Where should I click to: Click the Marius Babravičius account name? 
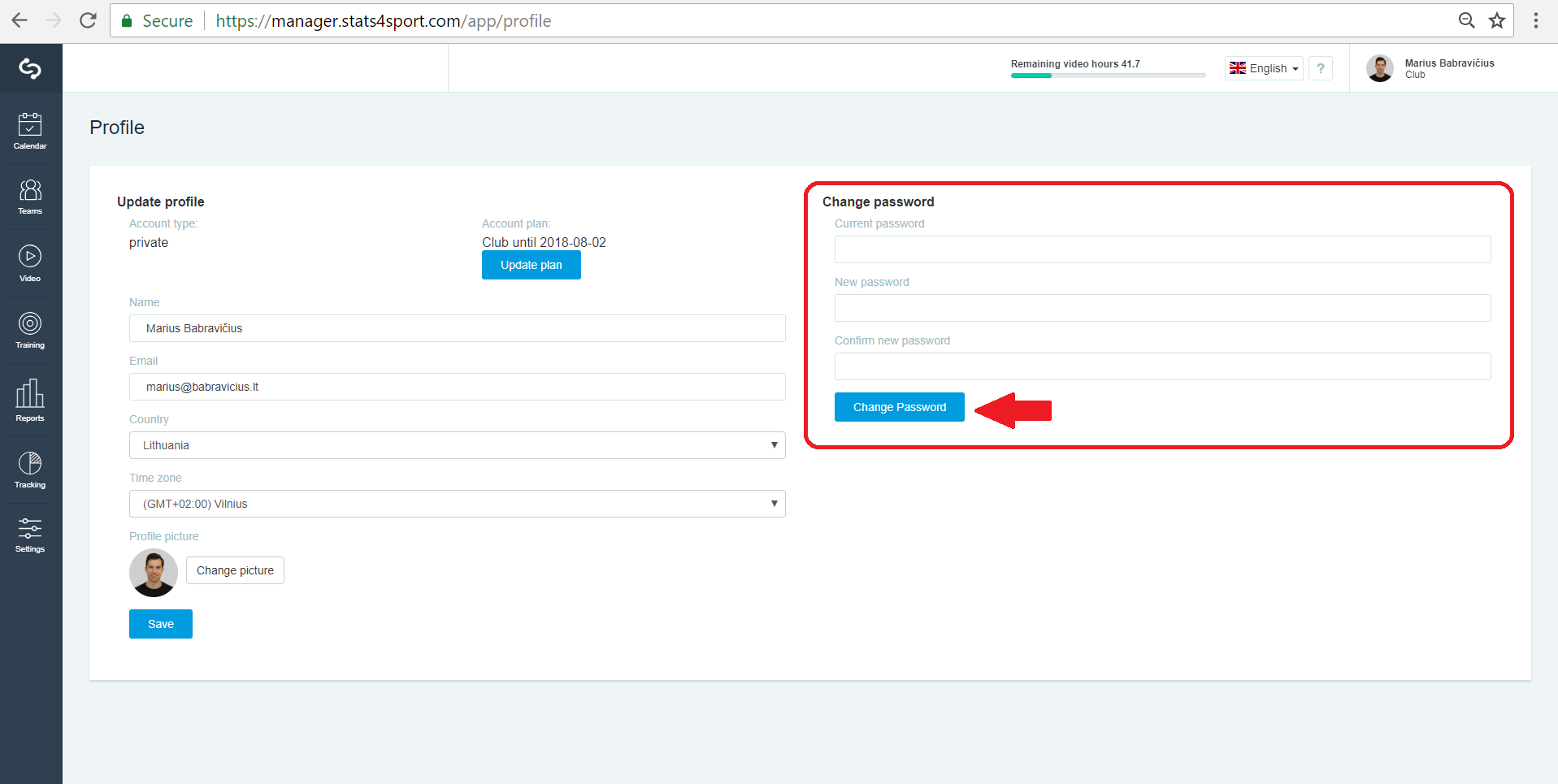tap(1450, 63)
